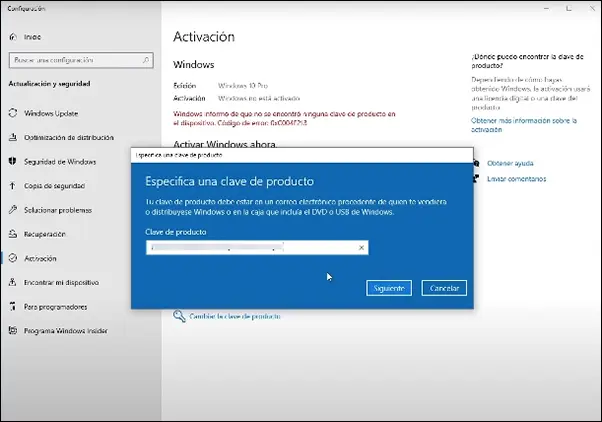Open Encontrar mi dispositivo section
The width and height of the screenshot is (602, 422).
(x=61, y=283)
